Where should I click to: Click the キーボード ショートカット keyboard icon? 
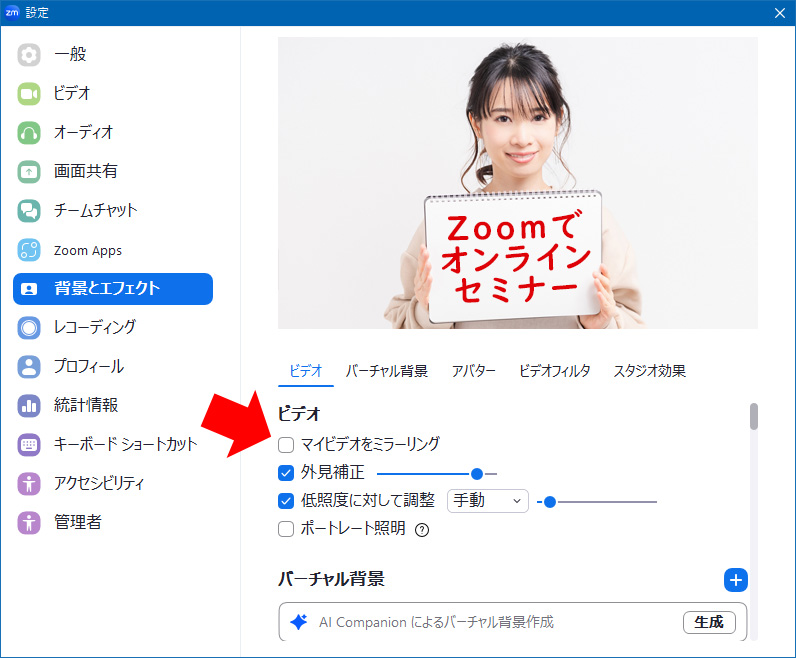pyautogui.click(x=29, y=445)
